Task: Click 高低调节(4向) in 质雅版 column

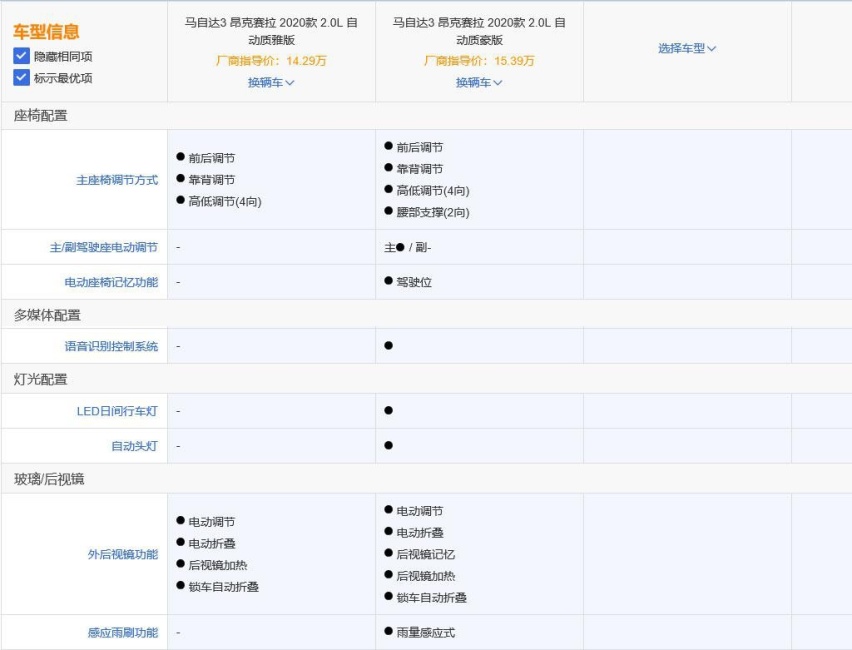Action: [225, 202]
